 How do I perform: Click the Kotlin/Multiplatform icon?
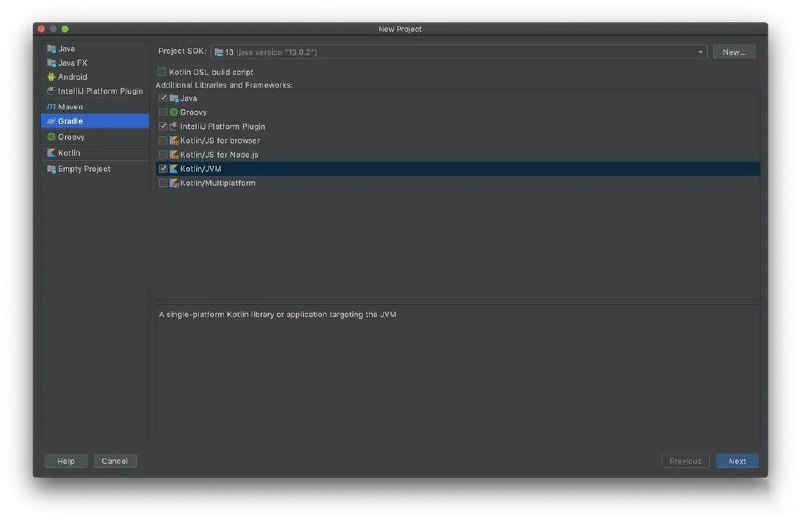[174, 183]
